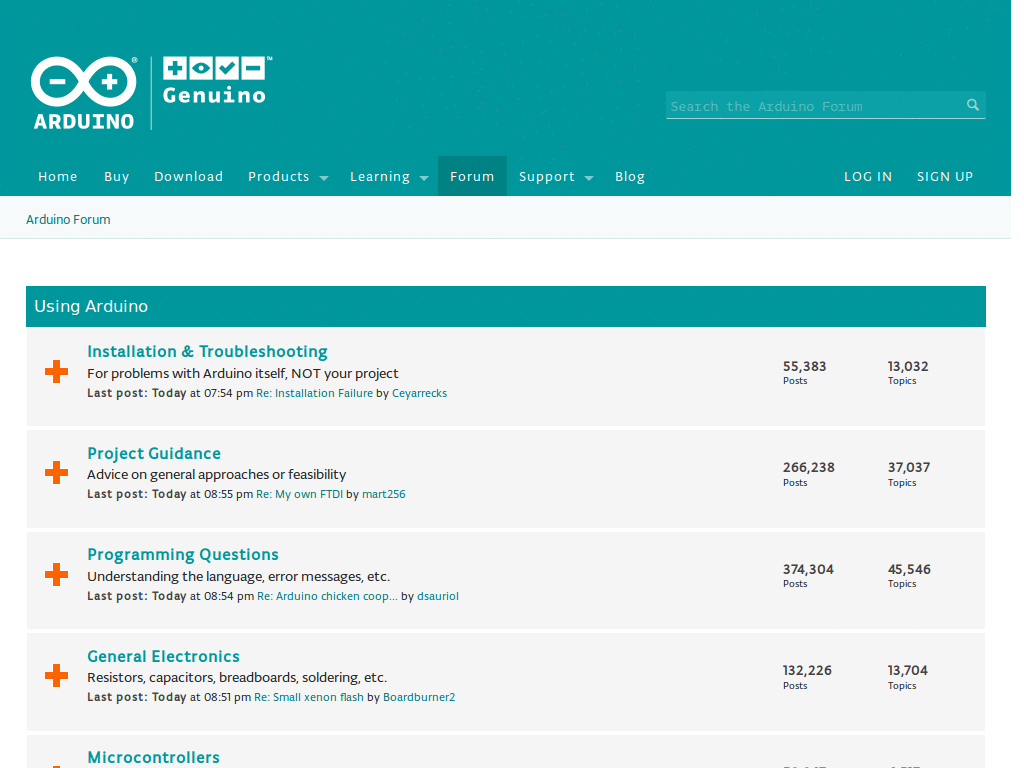1024x768 pixels.
Task: Click the orange plus icon beside Installation & Troubleshooting
Action: (55, 371)
